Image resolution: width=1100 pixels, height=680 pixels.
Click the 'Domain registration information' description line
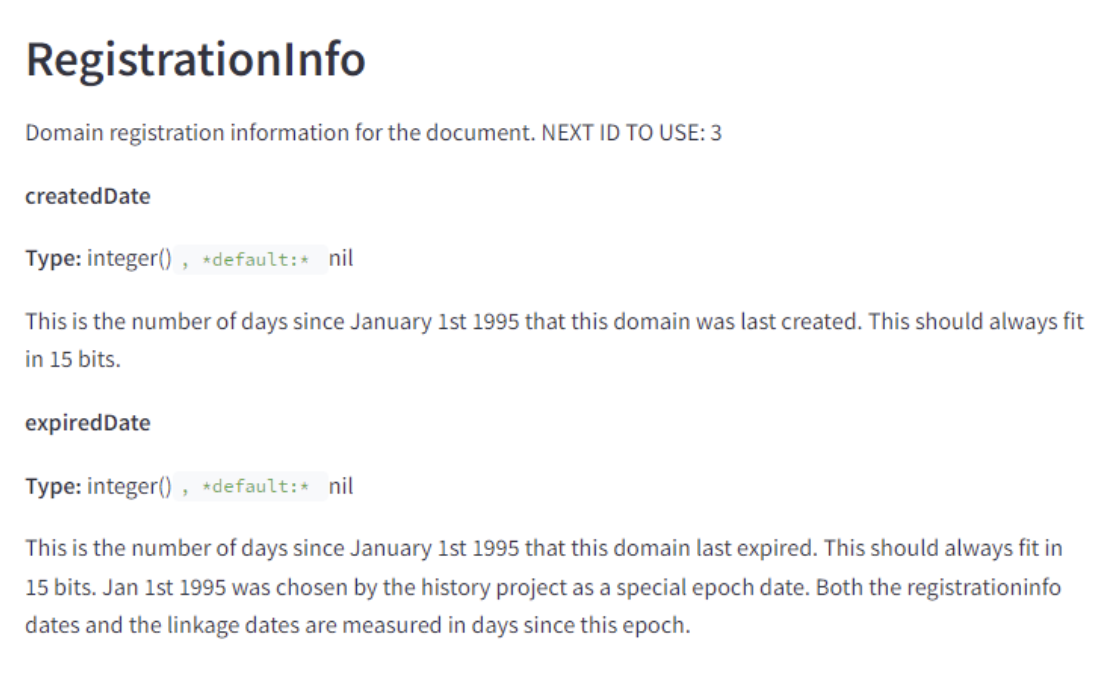[280, 133]
